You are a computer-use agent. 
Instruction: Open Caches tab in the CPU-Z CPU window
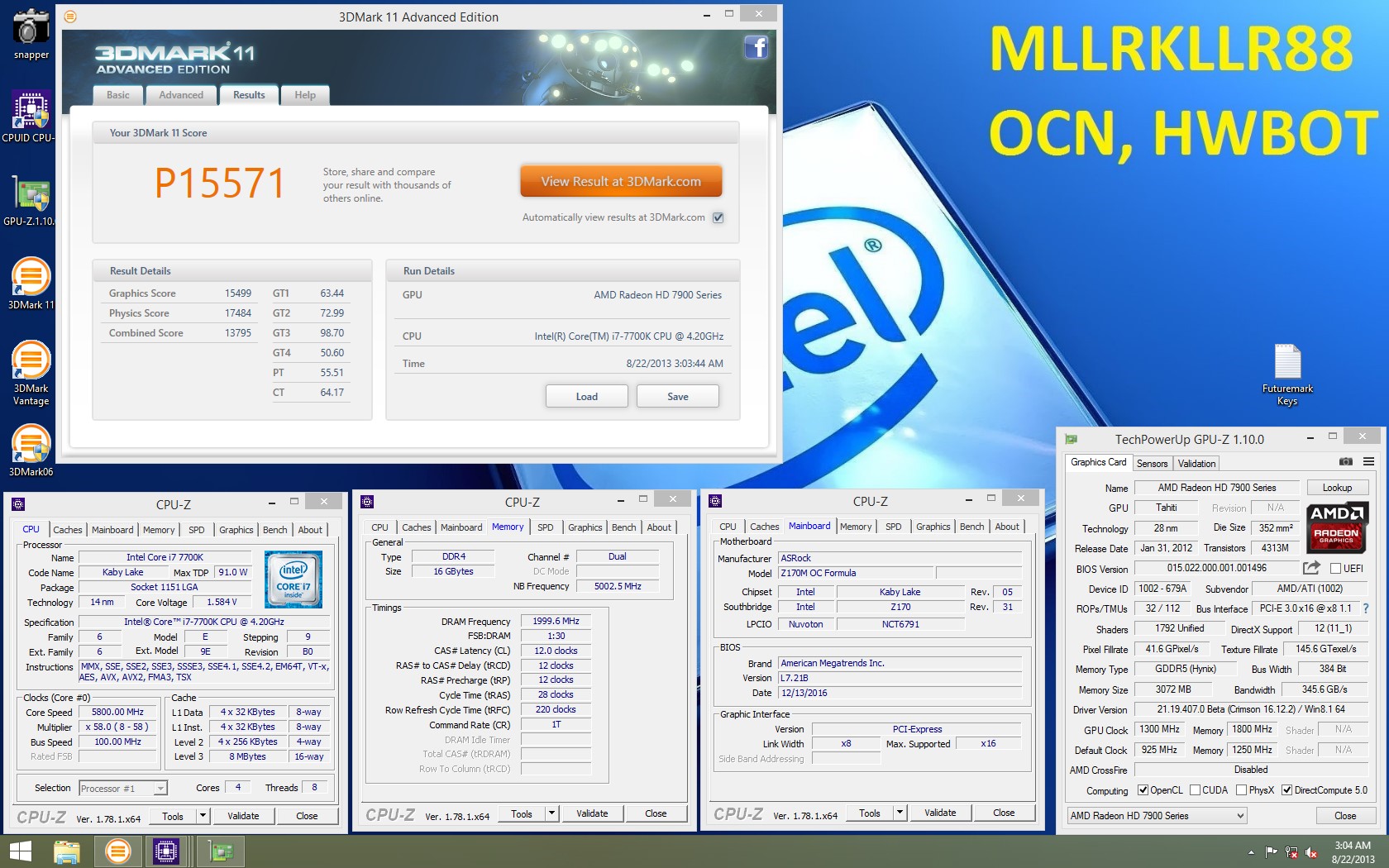[68, 530]
